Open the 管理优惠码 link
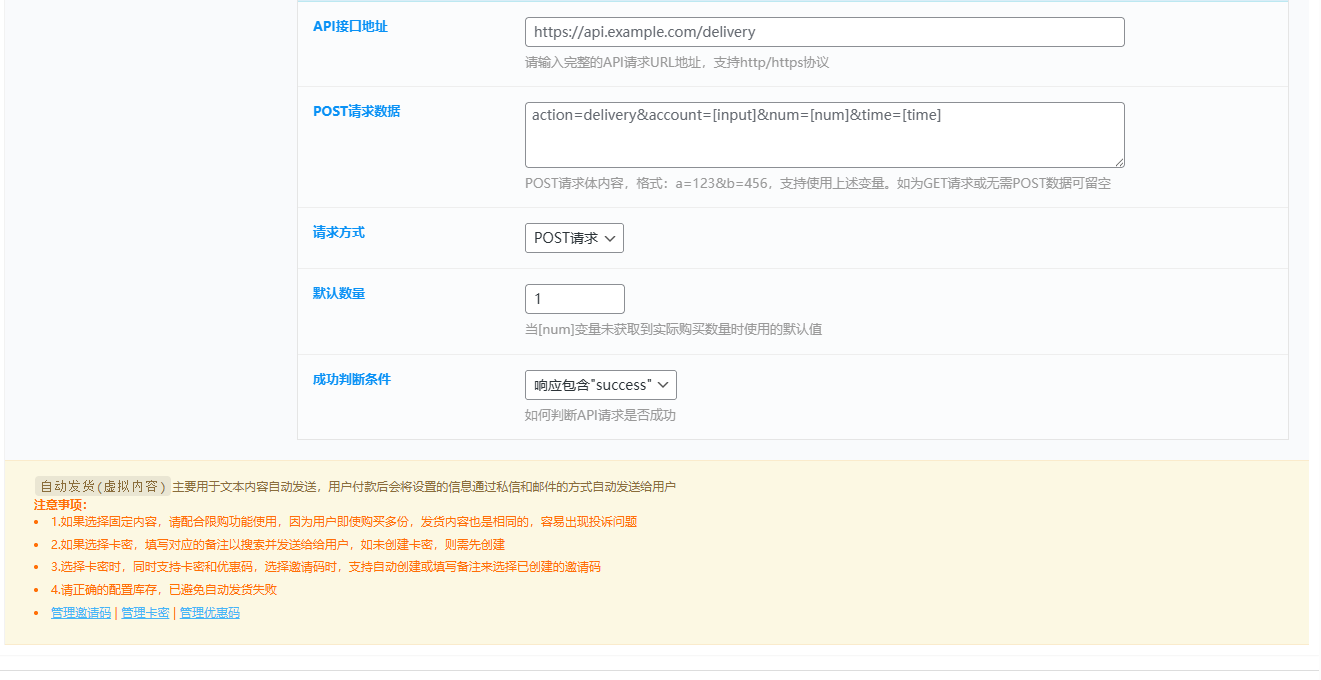 coord(210,613)
